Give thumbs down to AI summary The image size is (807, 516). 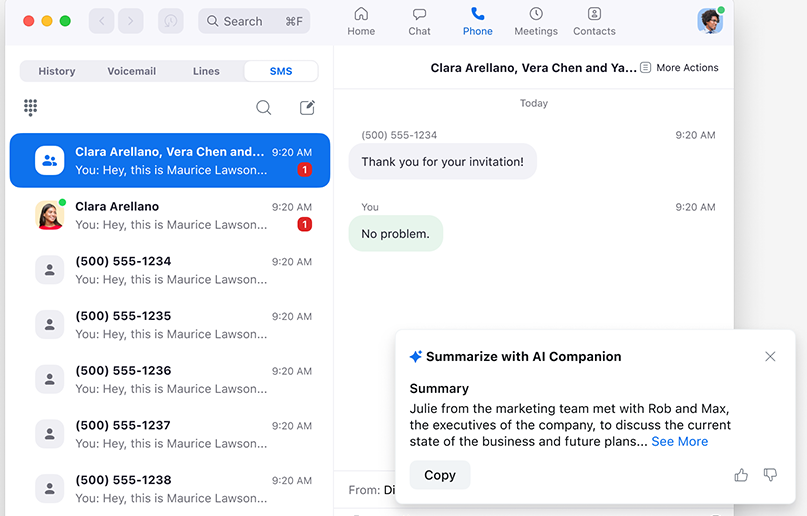click(770, 475)
